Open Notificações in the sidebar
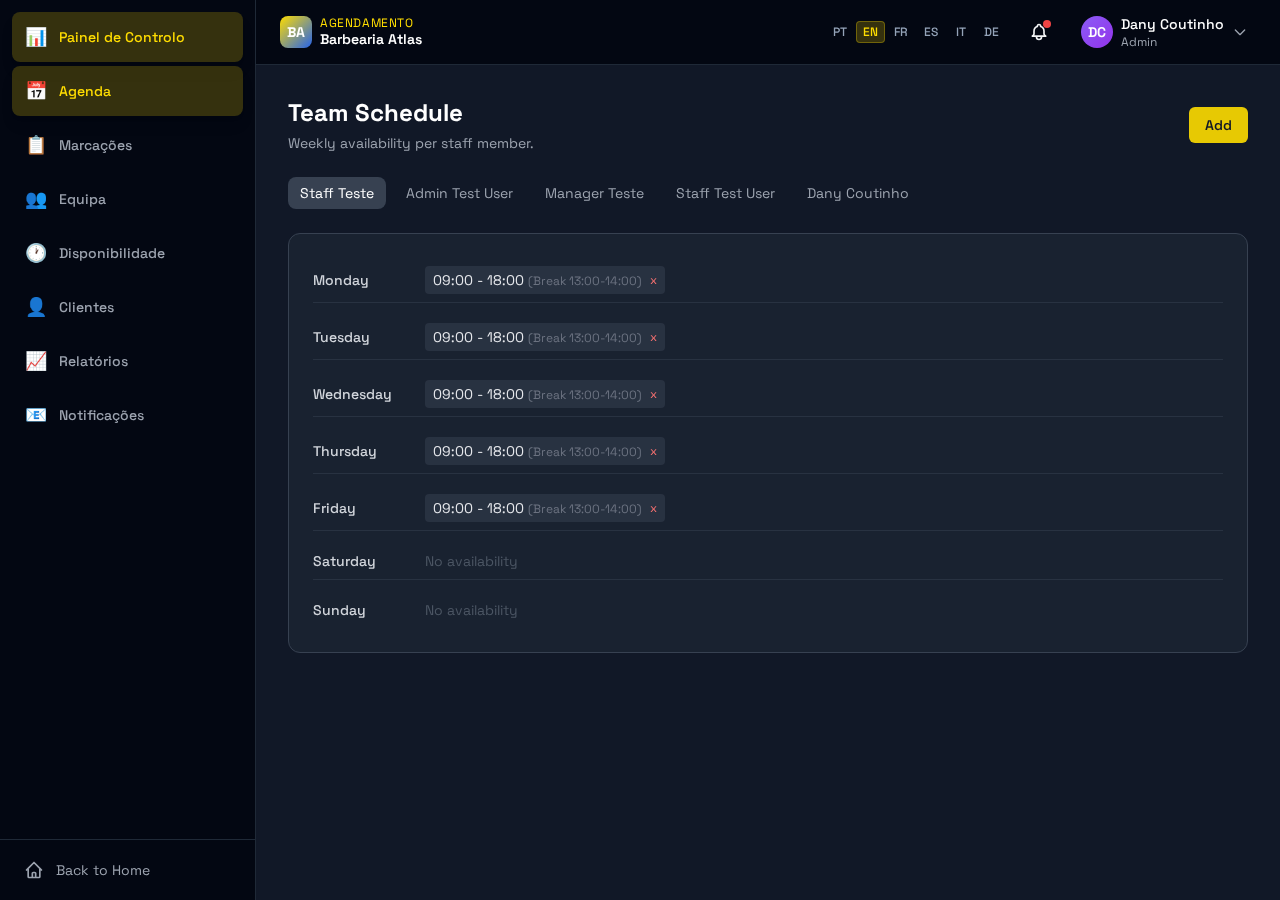Viewport: 1280px width, 900px height. tap(127, 415)
